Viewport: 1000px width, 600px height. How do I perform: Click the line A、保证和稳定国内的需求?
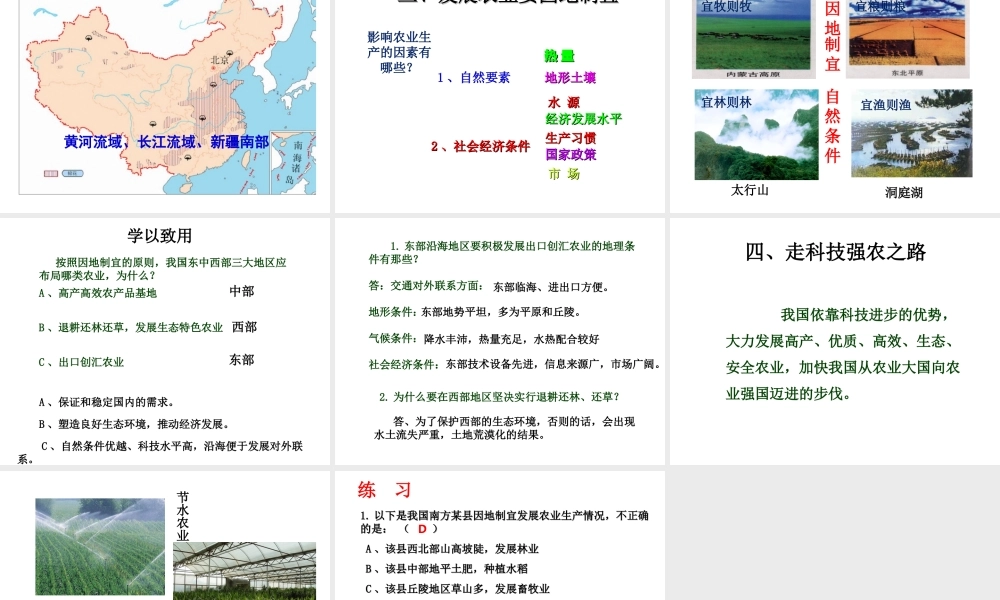pyautogui.click(x=107, y=402)
